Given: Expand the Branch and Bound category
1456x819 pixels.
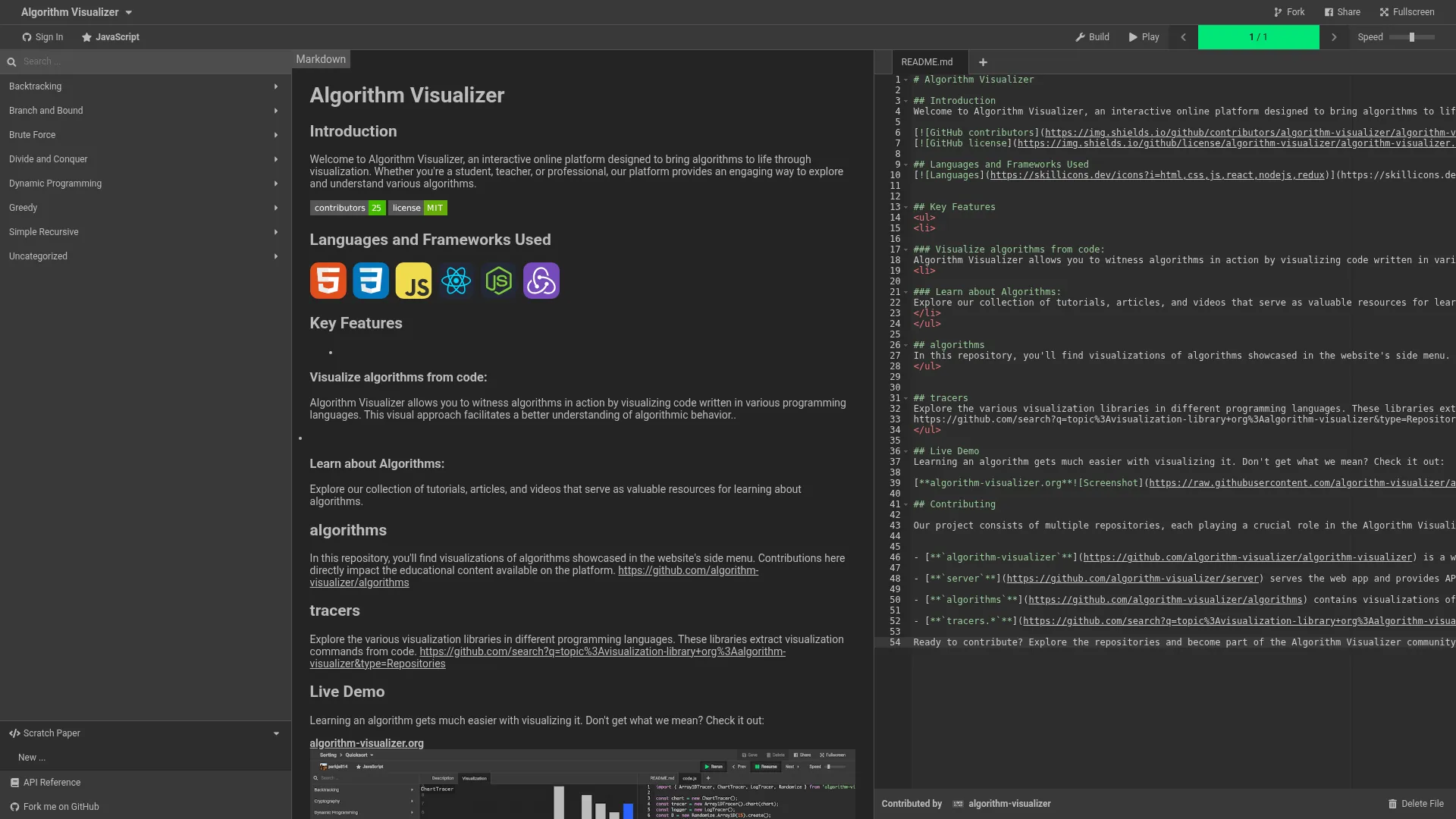Looking at the screenshot, I should coord(146,111).
